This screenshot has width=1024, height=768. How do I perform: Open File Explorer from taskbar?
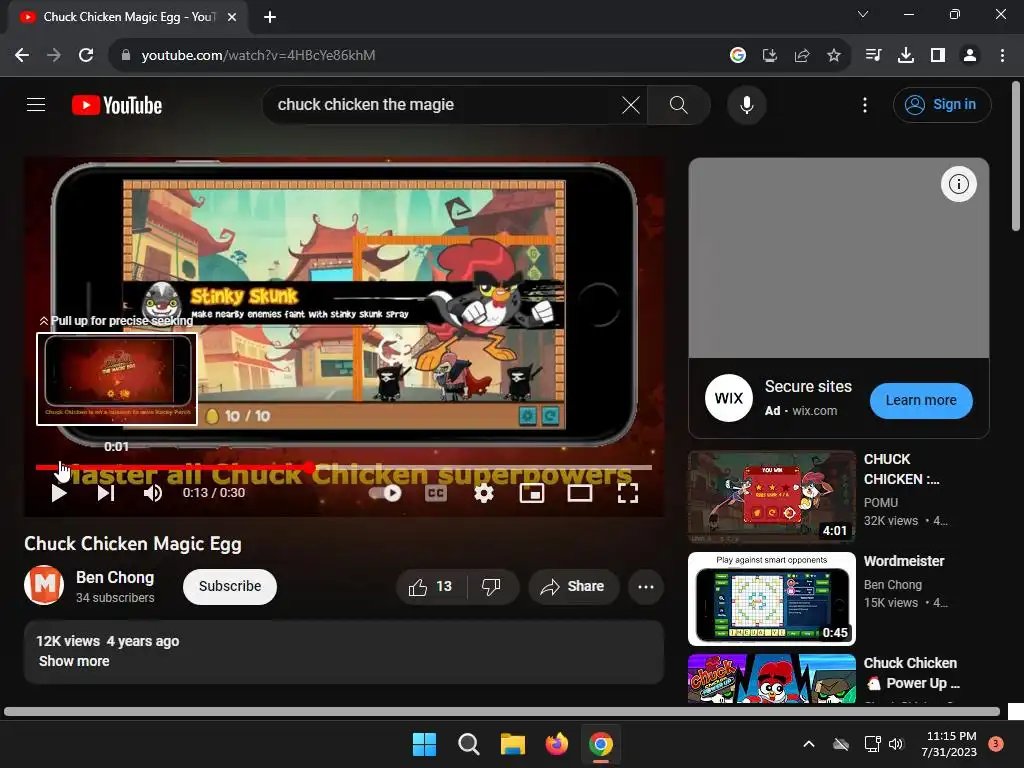(513, 744)
